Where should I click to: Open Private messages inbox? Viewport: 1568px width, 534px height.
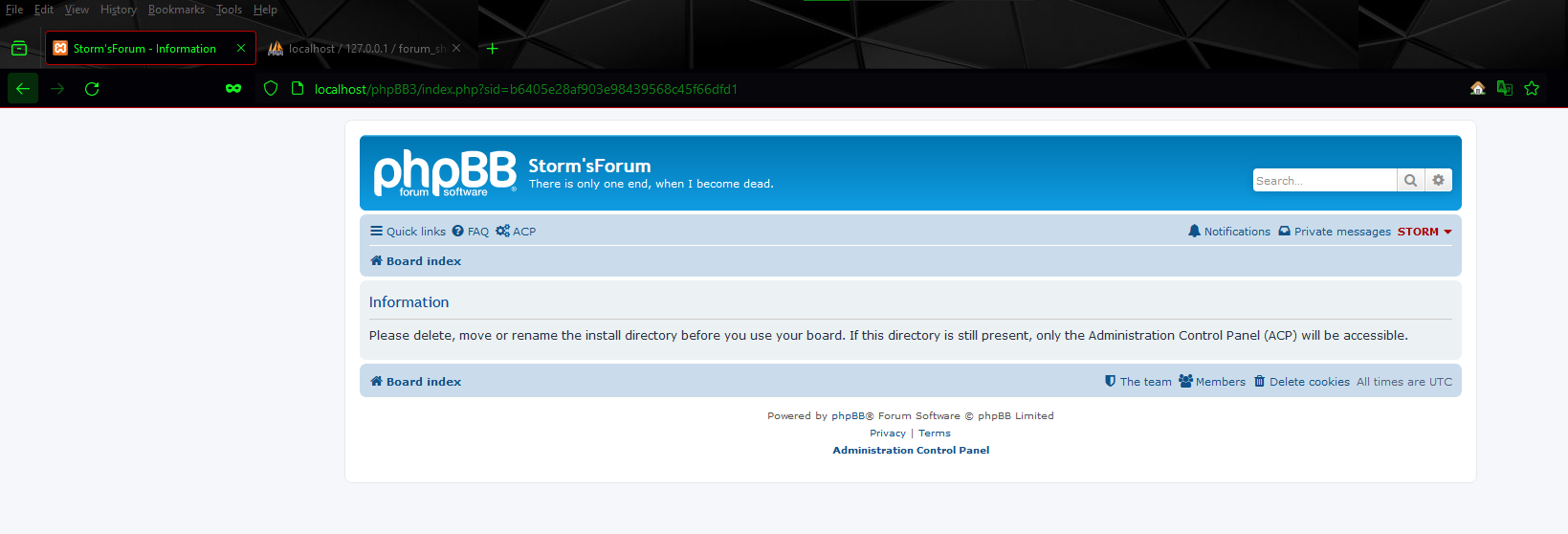(1335, 232)
